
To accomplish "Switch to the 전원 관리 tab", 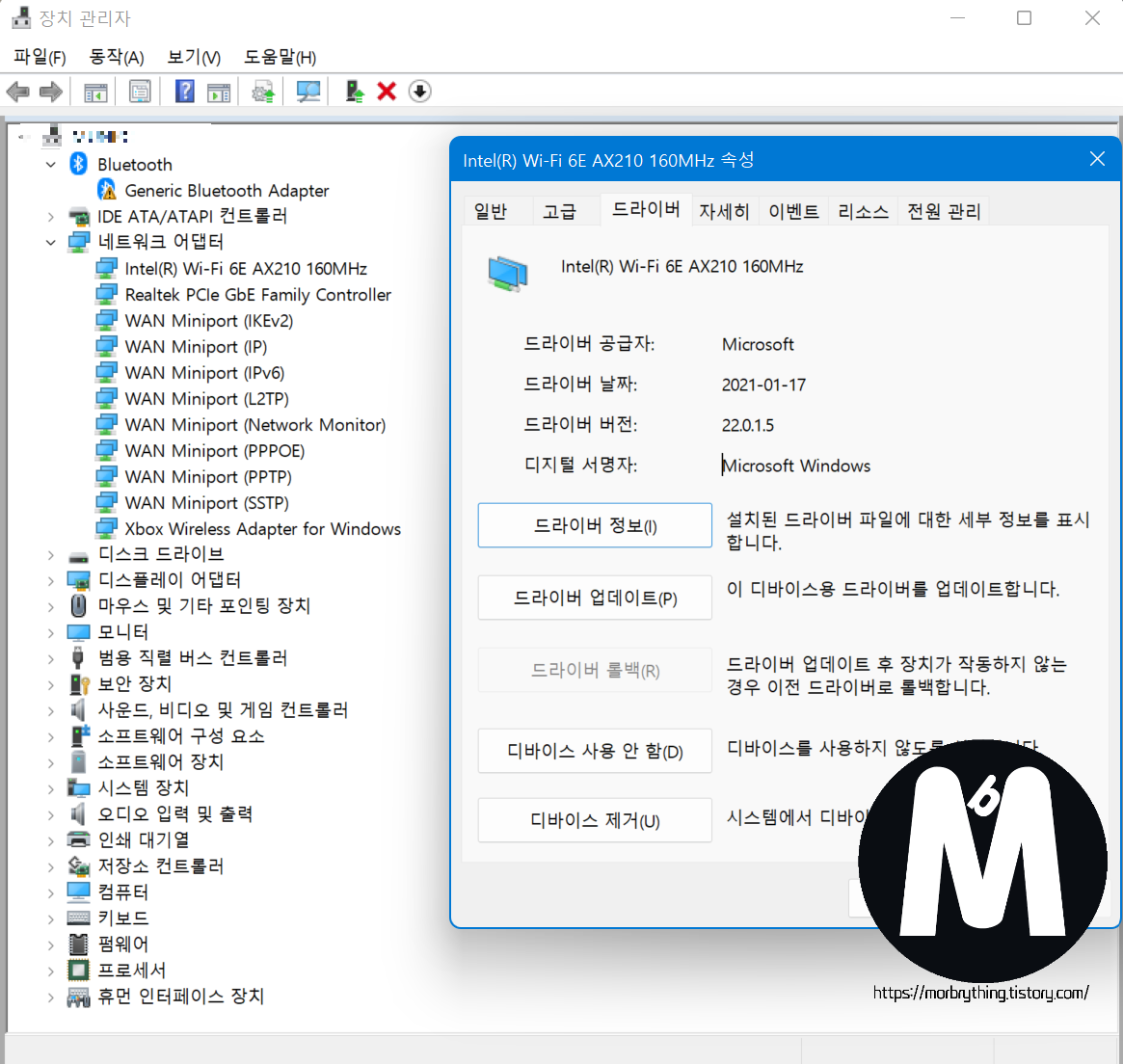I will (944, 211).
